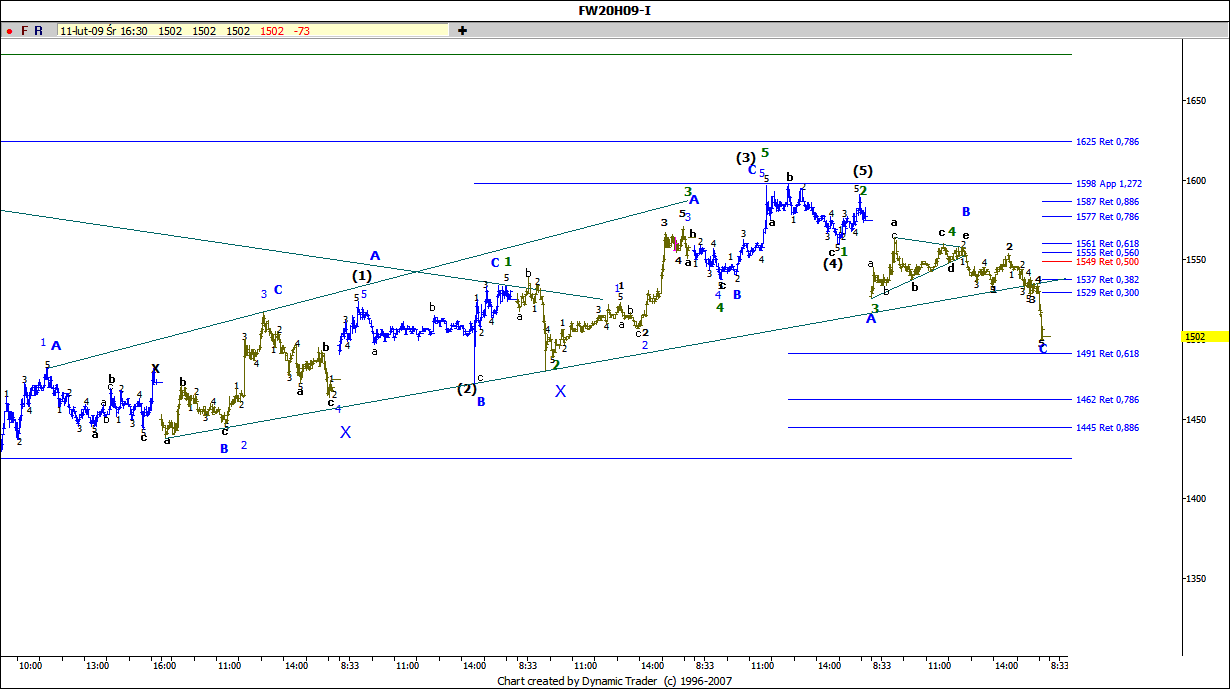The height and width of the screenshot is (689, 1230).
Task: Click the R icon in the chart toolbar
Action: pyautogui.click(x=38, y=31)
